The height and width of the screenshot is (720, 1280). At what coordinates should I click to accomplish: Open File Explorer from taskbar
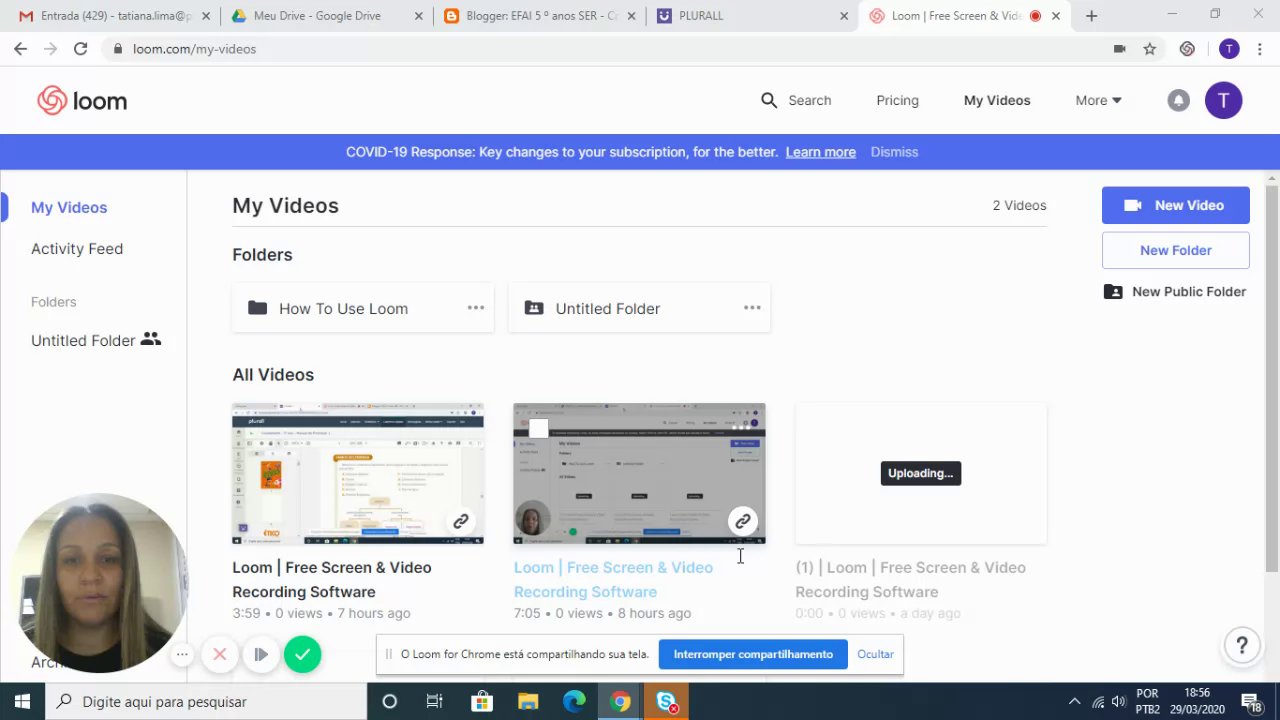(x=528, y=701)
